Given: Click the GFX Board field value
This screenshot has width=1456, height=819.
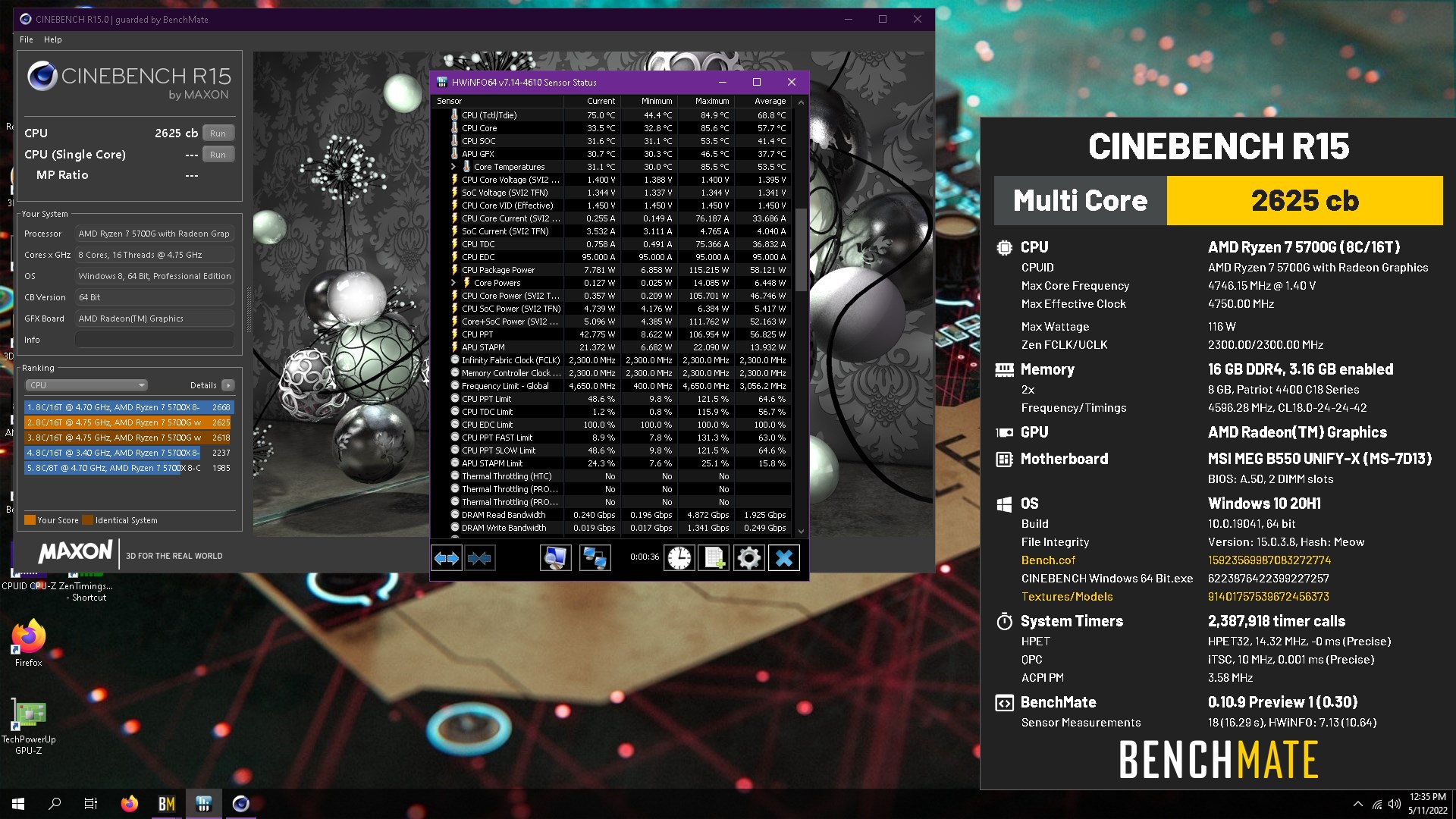Looking at the screenshot, I should pos(154,318).
